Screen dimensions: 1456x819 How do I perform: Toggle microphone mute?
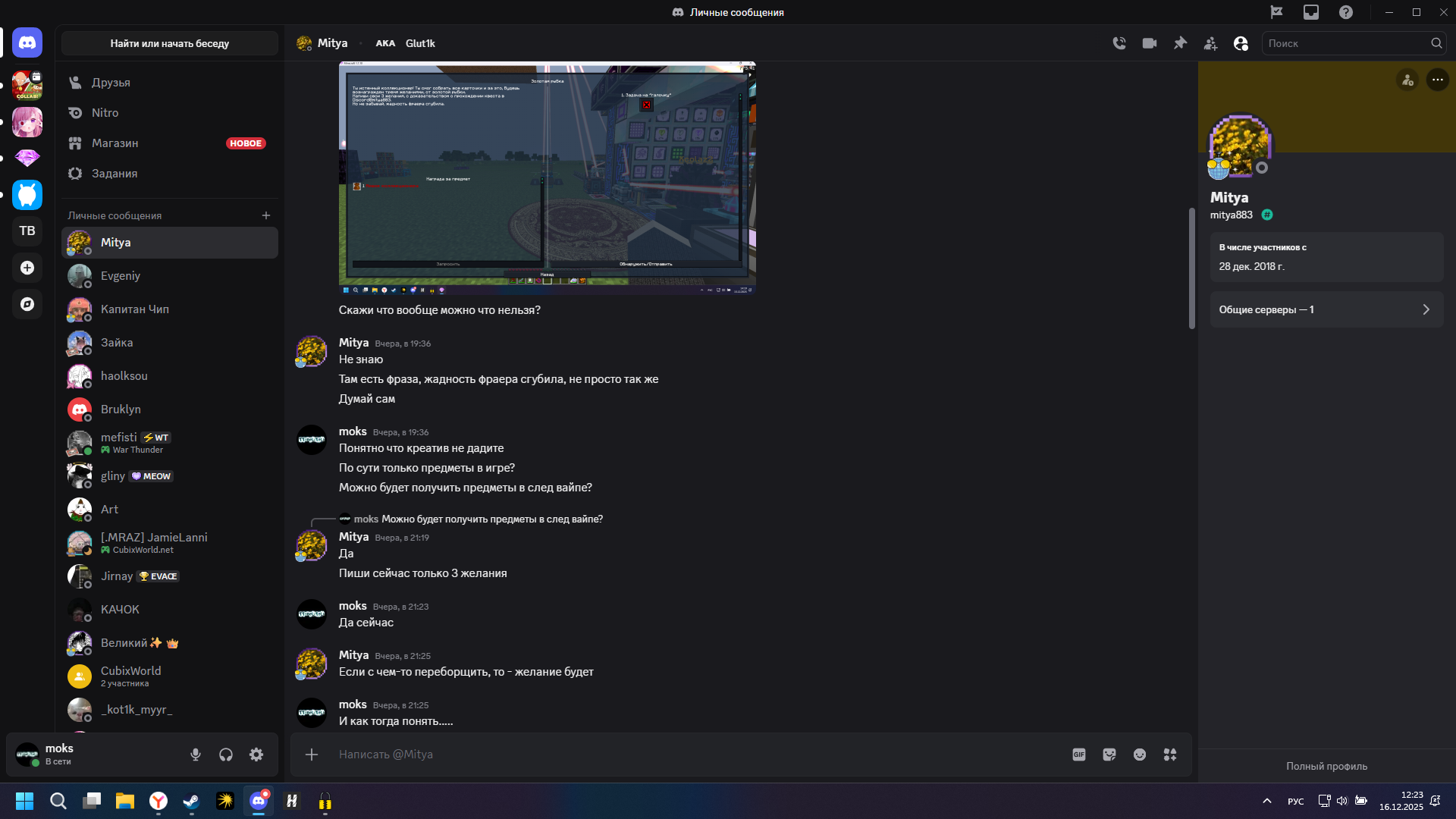196,755
